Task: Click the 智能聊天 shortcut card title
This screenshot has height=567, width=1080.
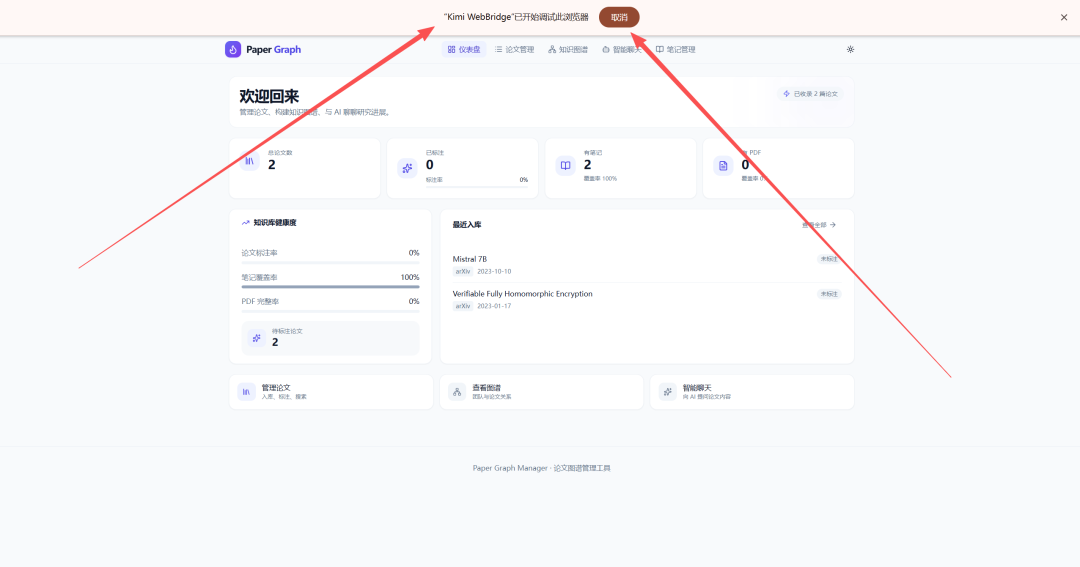Action: tap(697, 387)
